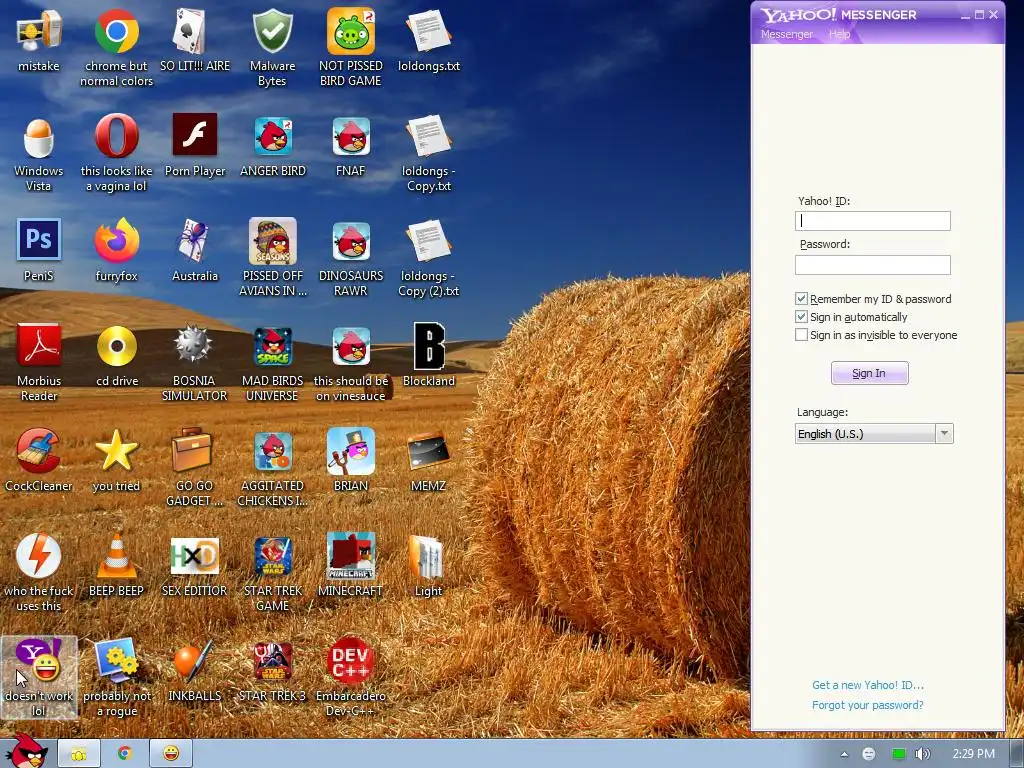
Task: Minimize the Yahoo Messenger window
Action: tap(965, 15)
